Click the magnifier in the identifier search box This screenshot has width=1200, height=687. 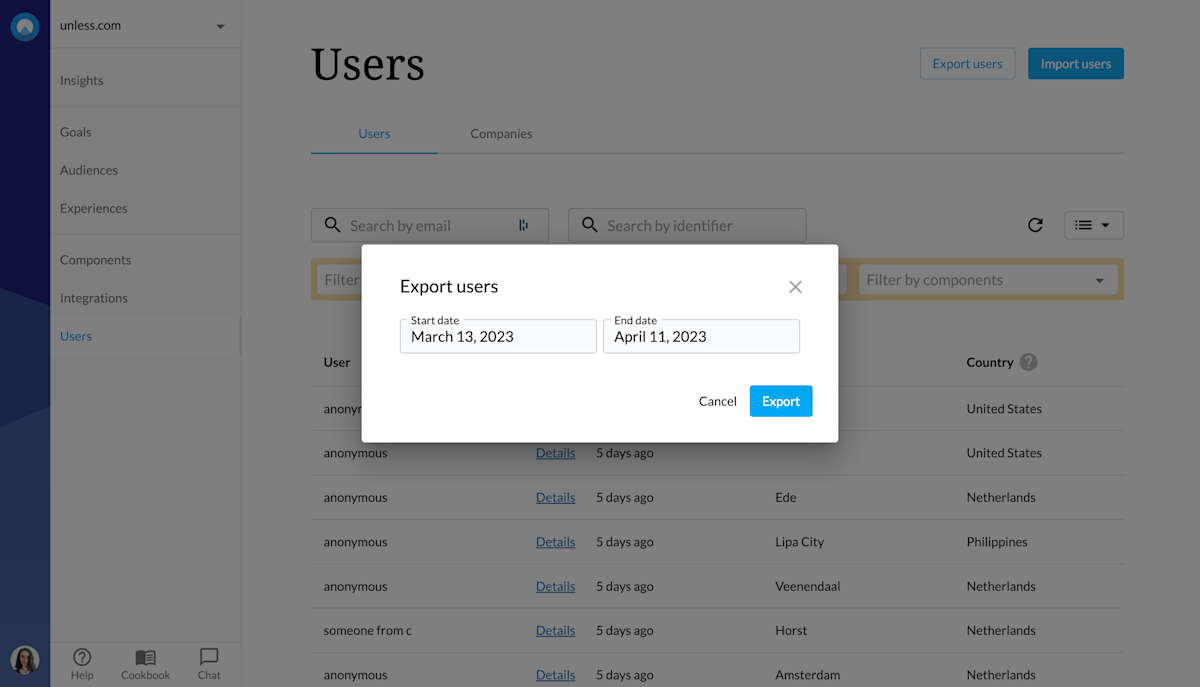coord(589,225)
